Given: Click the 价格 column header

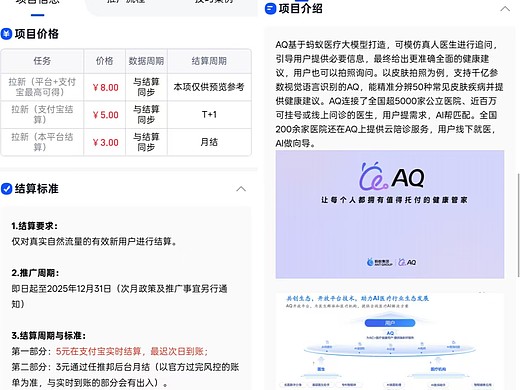Looking at the screenshot, I should pyautogui.click(x=105, y=61).
